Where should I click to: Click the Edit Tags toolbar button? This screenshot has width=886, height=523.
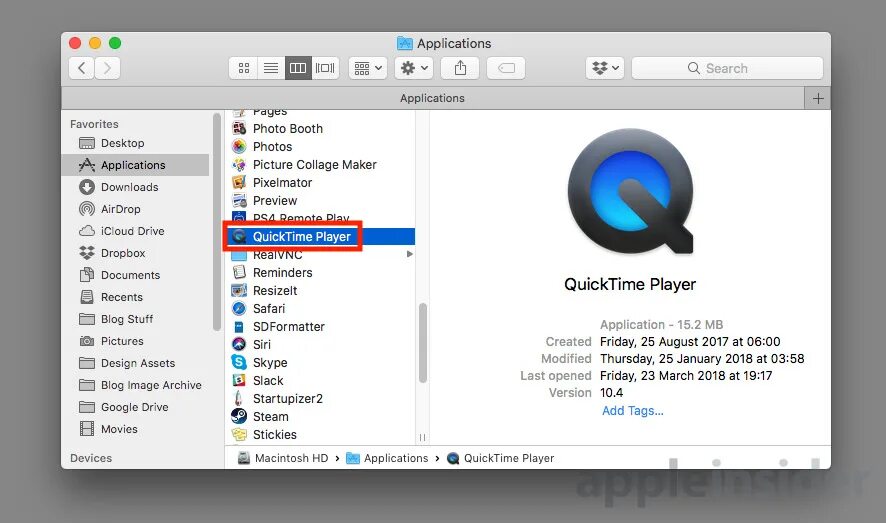pos(506,68)
